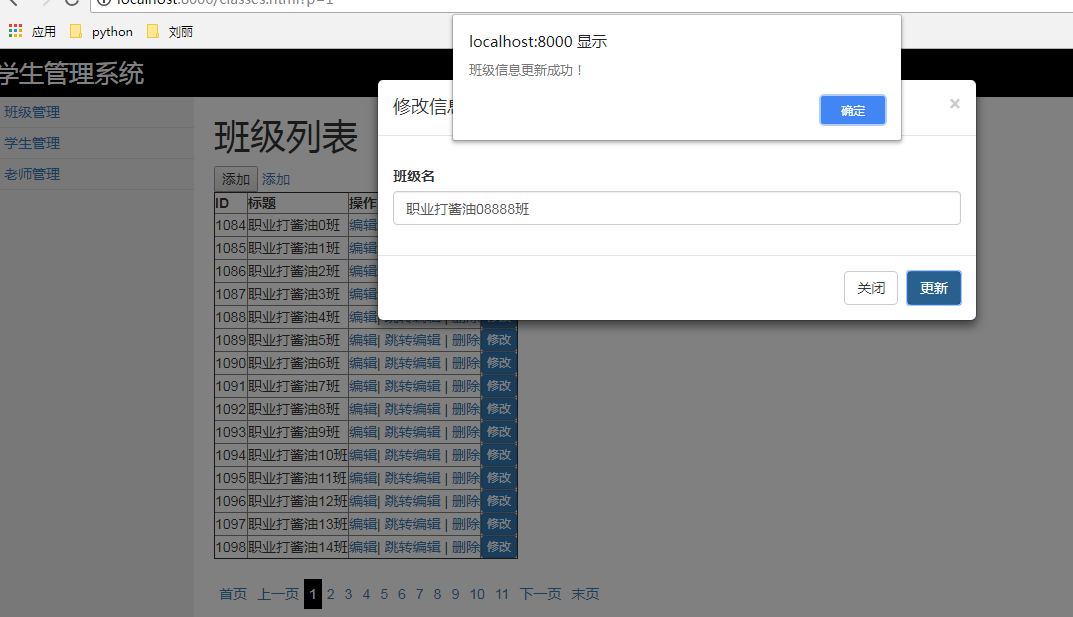Click ID cell 1095
The height and width of the screenshot is (617, 1073).
[x=231, y=477]
